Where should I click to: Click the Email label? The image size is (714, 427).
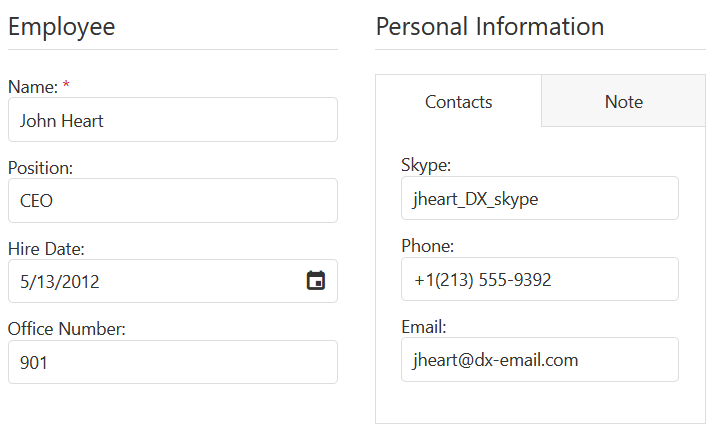pyautogui.click(x=424, y=326)
